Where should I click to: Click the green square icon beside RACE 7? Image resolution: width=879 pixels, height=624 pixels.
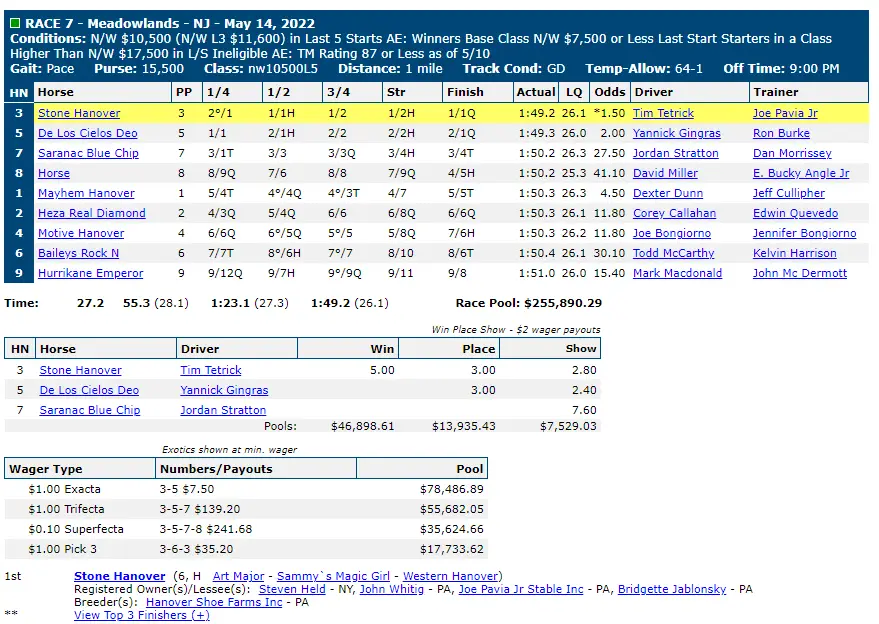pos(15,23)
